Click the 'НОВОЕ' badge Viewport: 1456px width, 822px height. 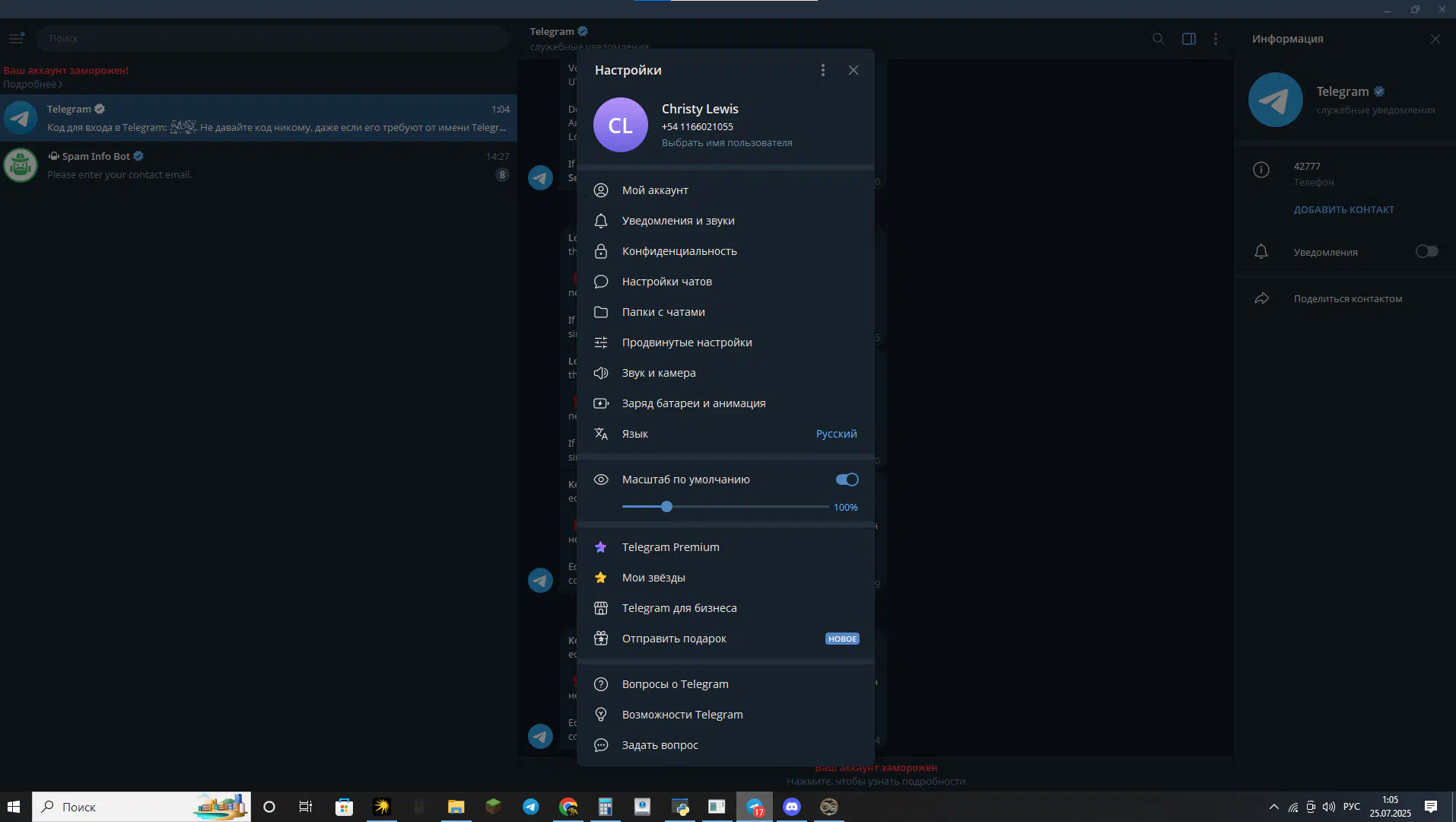[x=842, y=639]
